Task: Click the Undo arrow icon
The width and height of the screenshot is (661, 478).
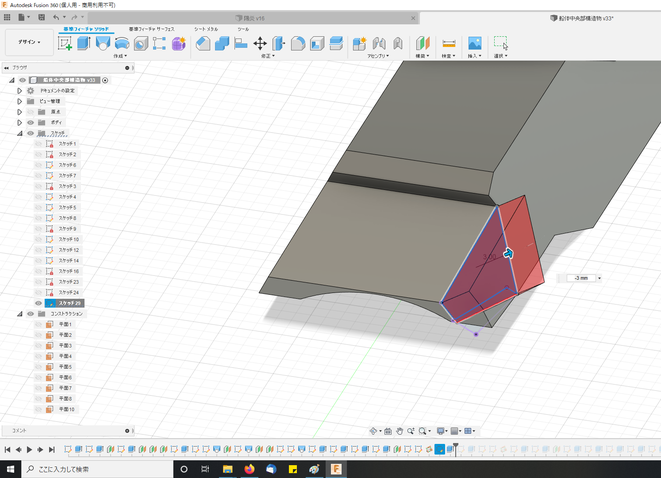Action: [56, 17]
